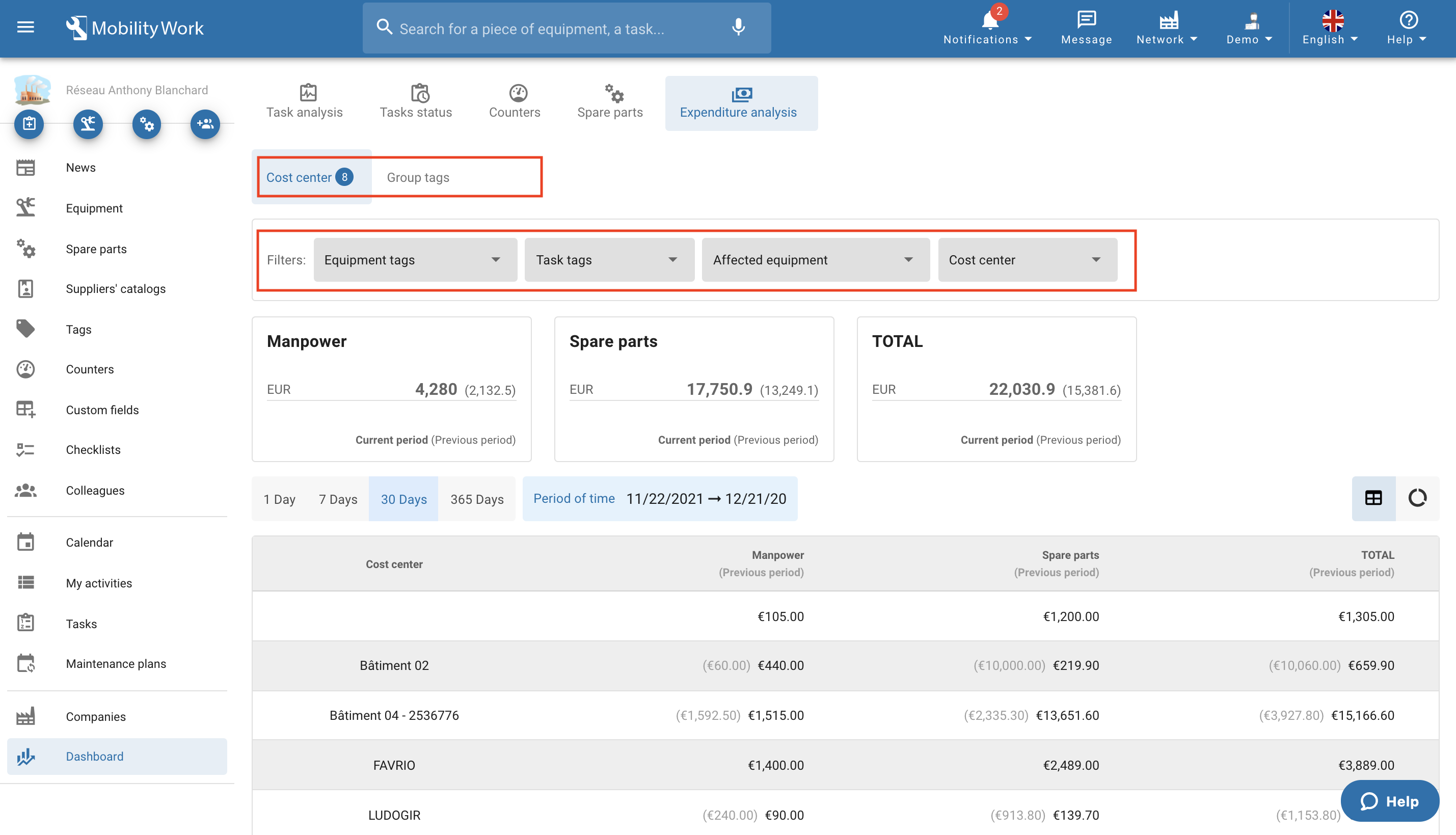1456x835 pixels.
Task: Click the Bâtiment 02 cost center row
Action: pyautogui.click(x=845, y=665)
